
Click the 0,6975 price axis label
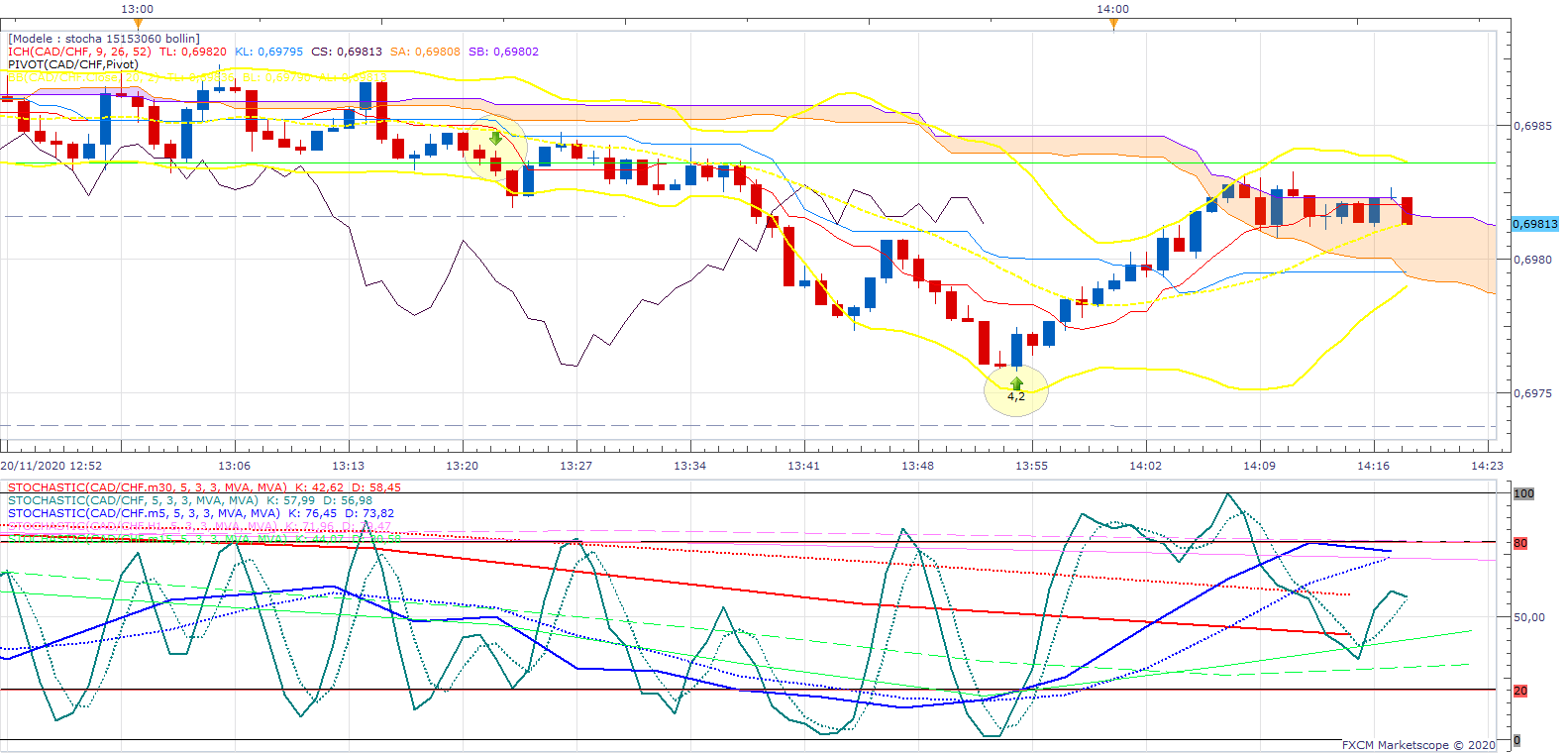(x=1532, y=393)
